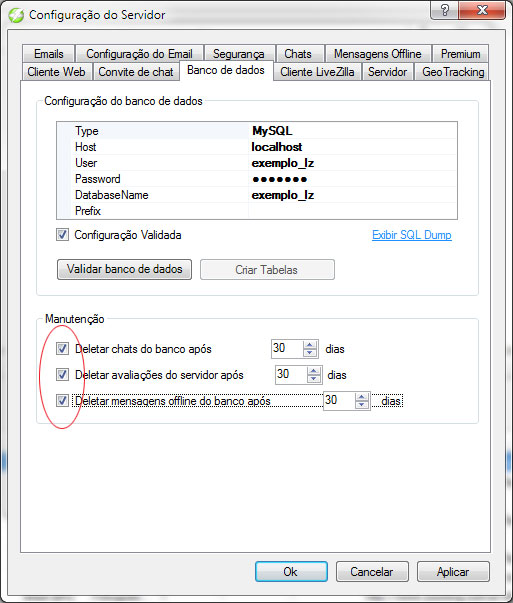Disable Deletar mensagens offline do banco
The height and width of the screenshot is (603, 513).
tap(62, 401)
